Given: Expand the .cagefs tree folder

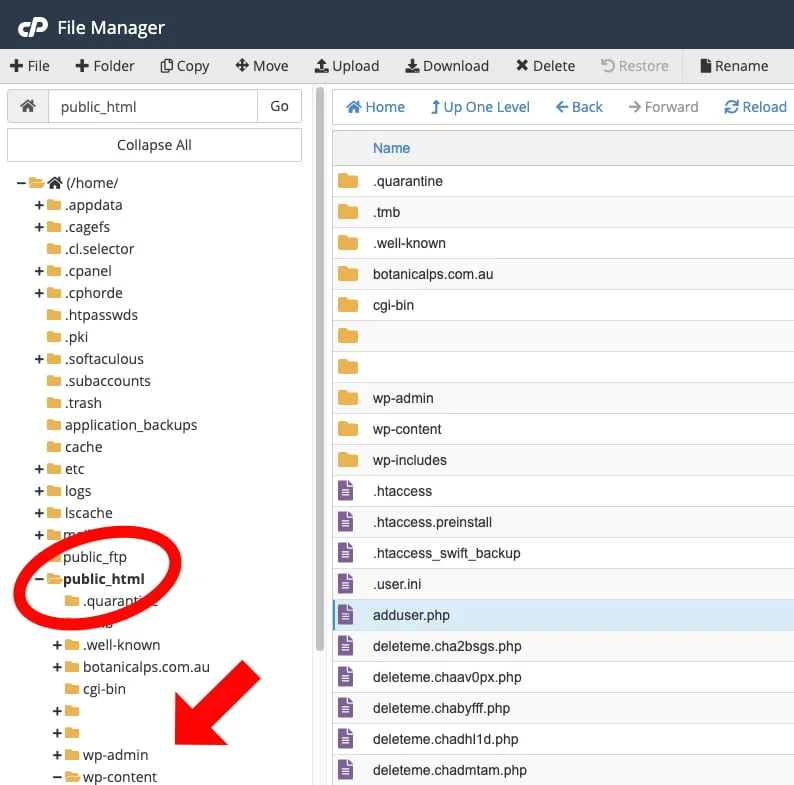Looking at the screenshot, I should point(39,227).
